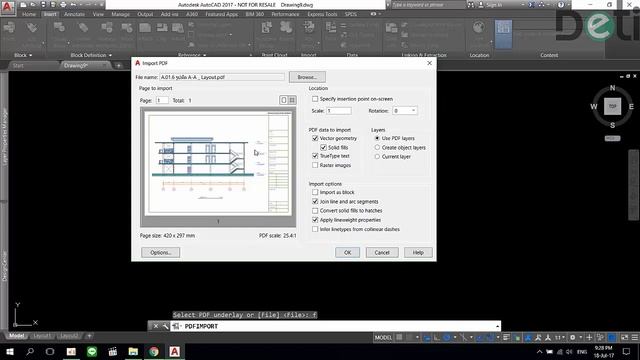Image resolution: width=640 pixels, height=360 pixels.
Task: Uncheck Vector geometry option
Action: (x=315, y=138)
